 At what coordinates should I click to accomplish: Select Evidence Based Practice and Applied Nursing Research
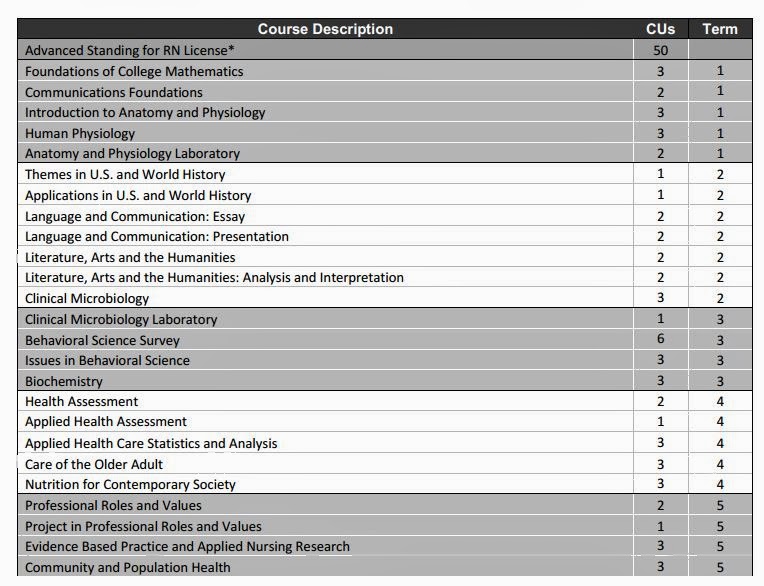187,546
